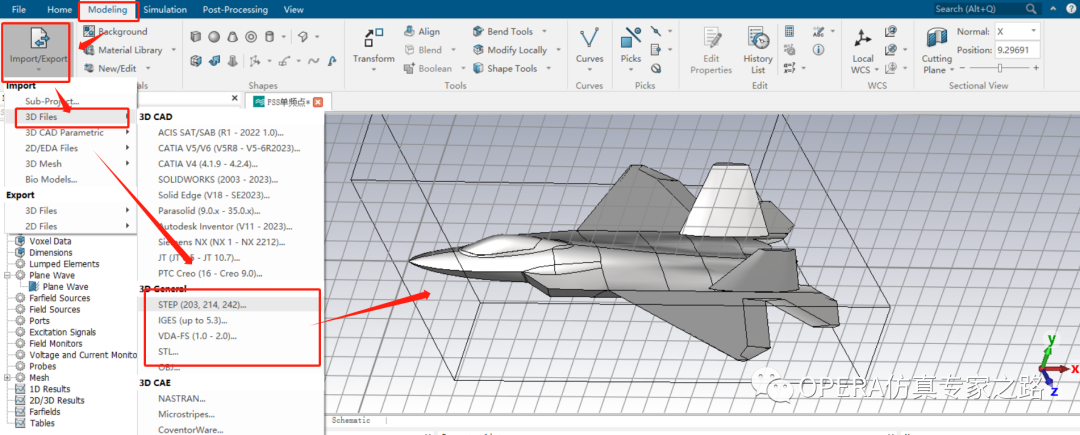Click the search magnifier icon

click(x=1030, y=8)
